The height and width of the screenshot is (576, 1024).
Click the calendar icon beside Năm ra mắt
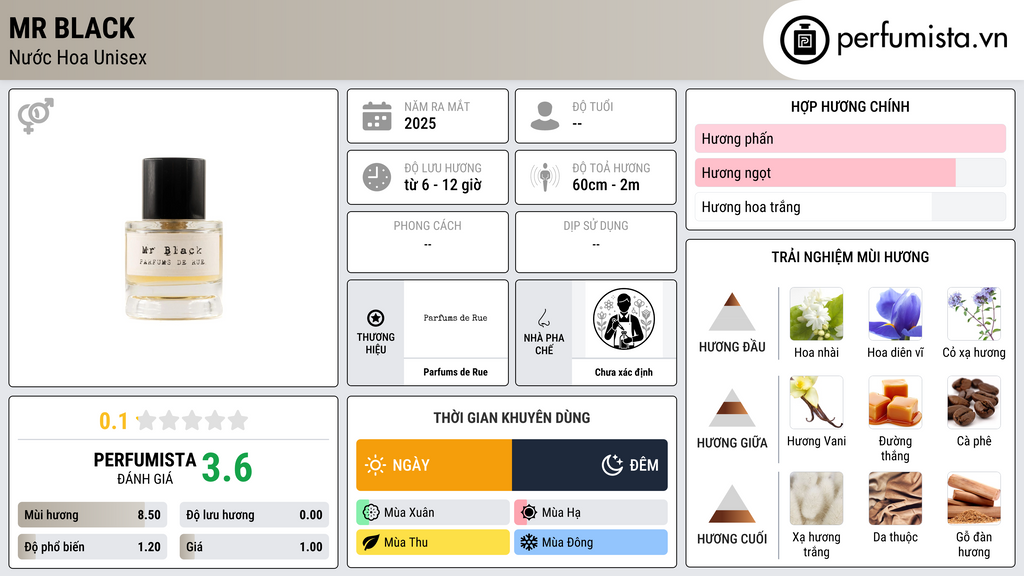[377, 116]
